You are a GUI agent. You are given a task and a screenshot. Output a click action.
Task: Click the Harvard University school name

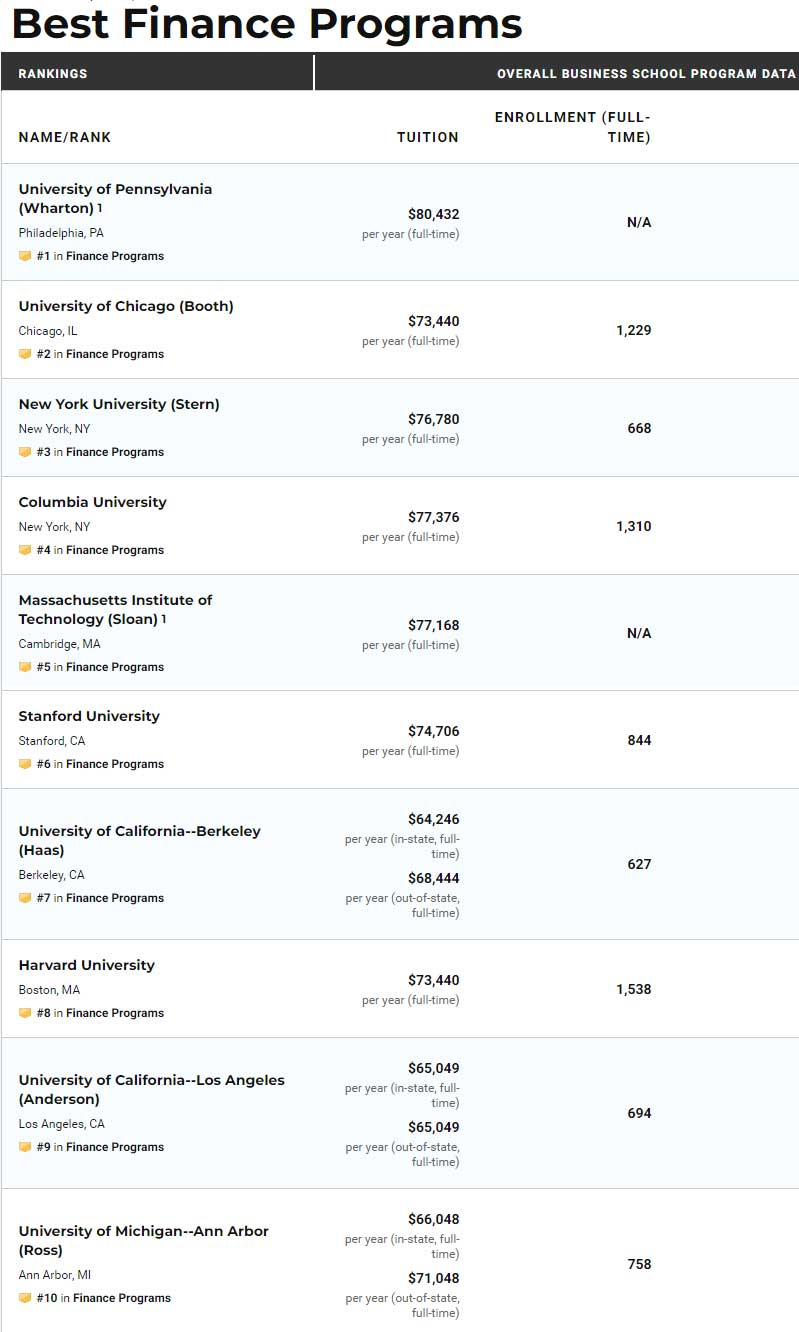(x=87, y=965)
